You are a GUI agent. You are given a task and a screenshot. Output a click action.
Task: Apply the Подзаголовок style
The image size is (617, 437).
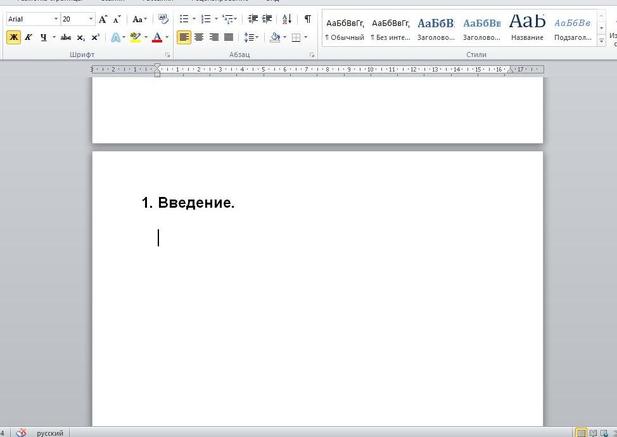pyautogui.click(x=573, y=29)
